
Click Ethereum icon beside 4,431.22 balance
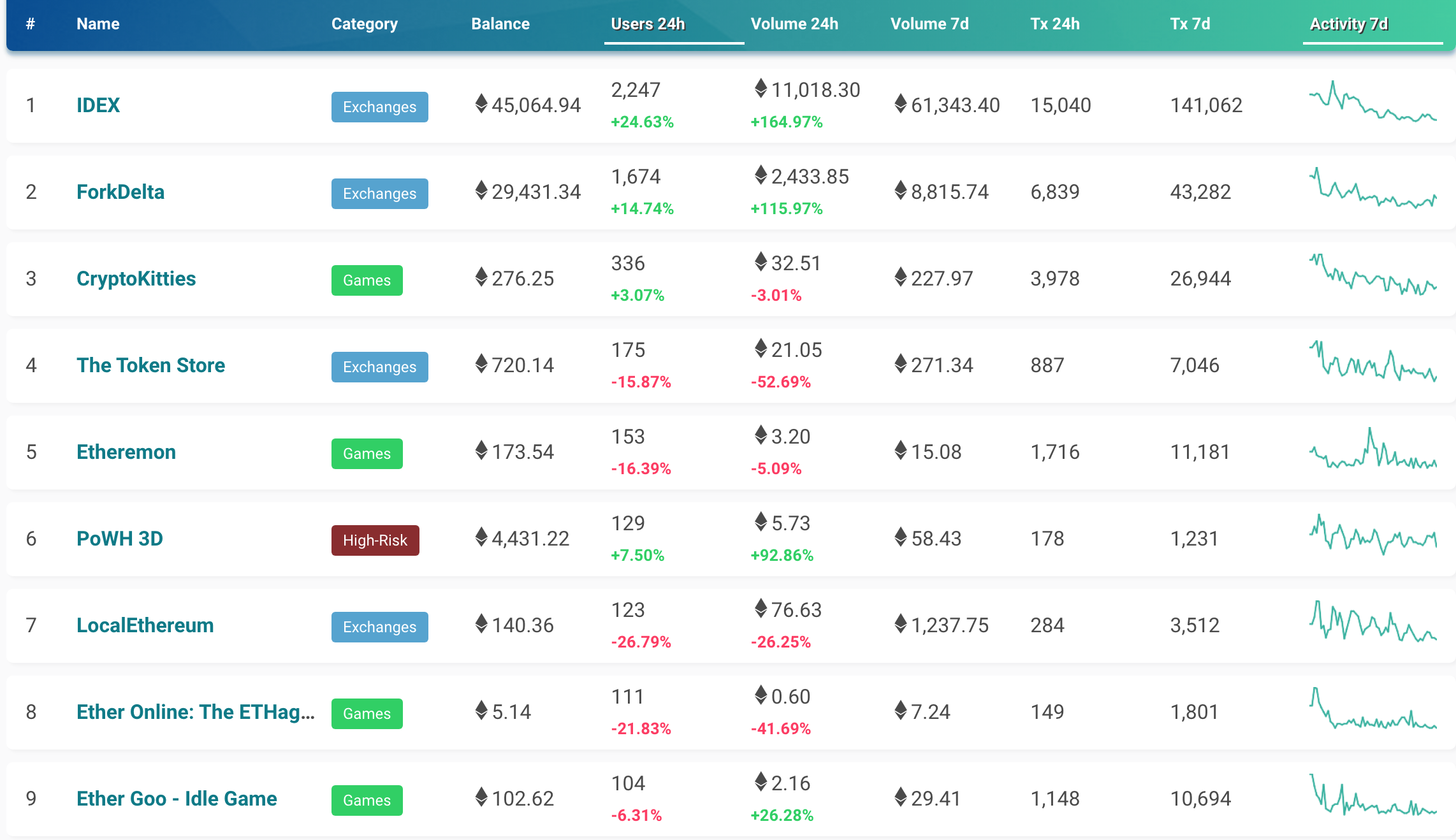(481, 537)
